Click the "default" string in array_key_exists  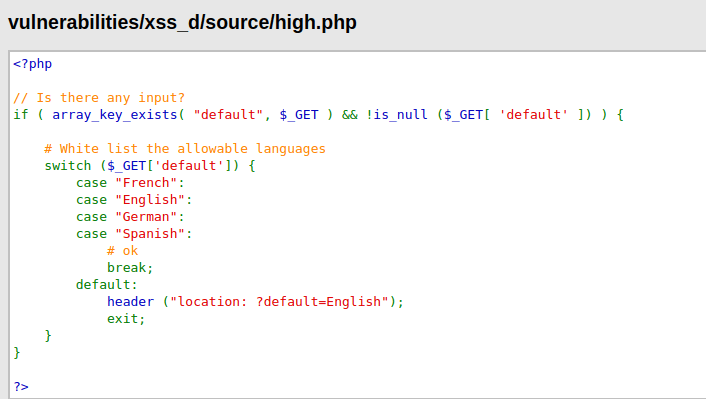(x=228, y=115)
